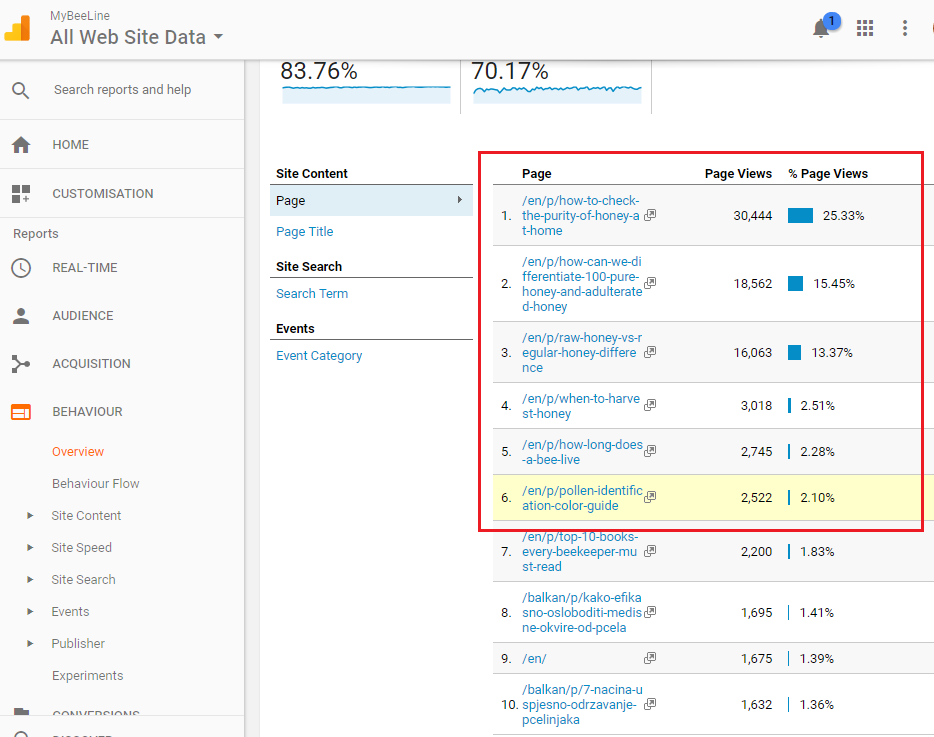The image size is (934, 737).
Task: Open the /en/p/when-to-harvest-honey page link
Action: pyautogui.click(x=580, y=406)
